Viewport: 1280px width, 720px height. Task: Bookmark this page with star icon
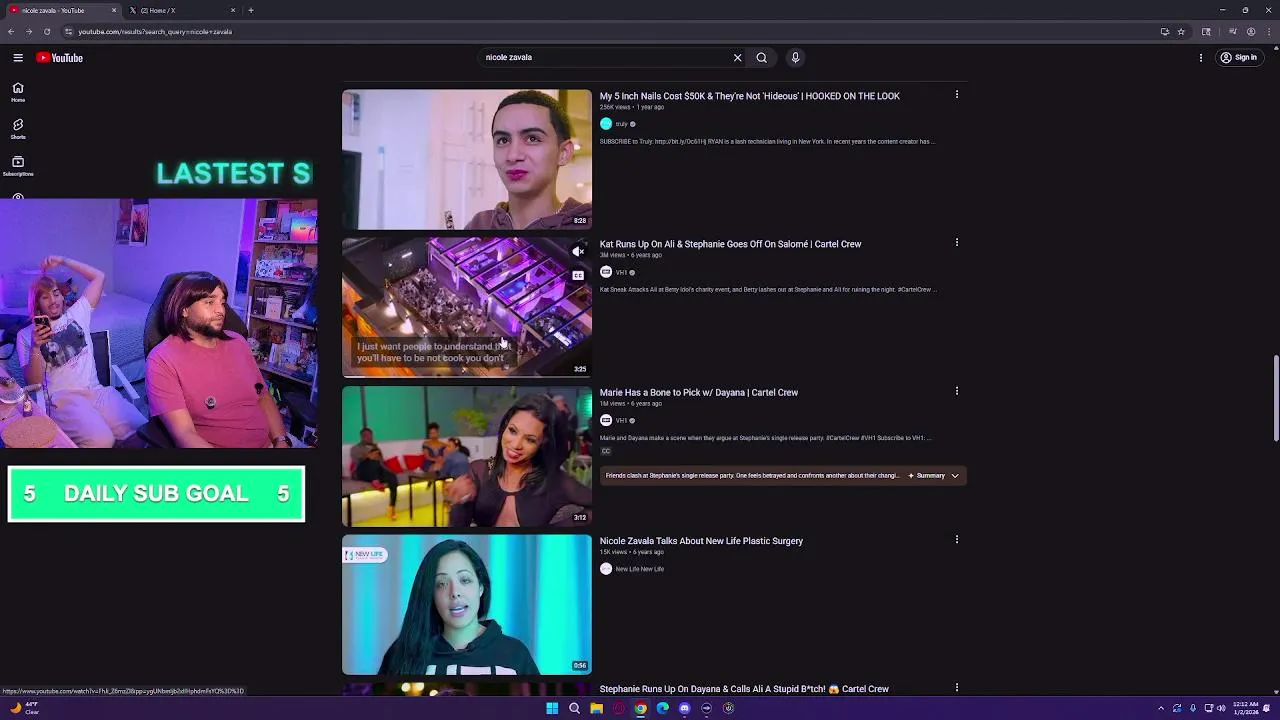(1181, 31)
